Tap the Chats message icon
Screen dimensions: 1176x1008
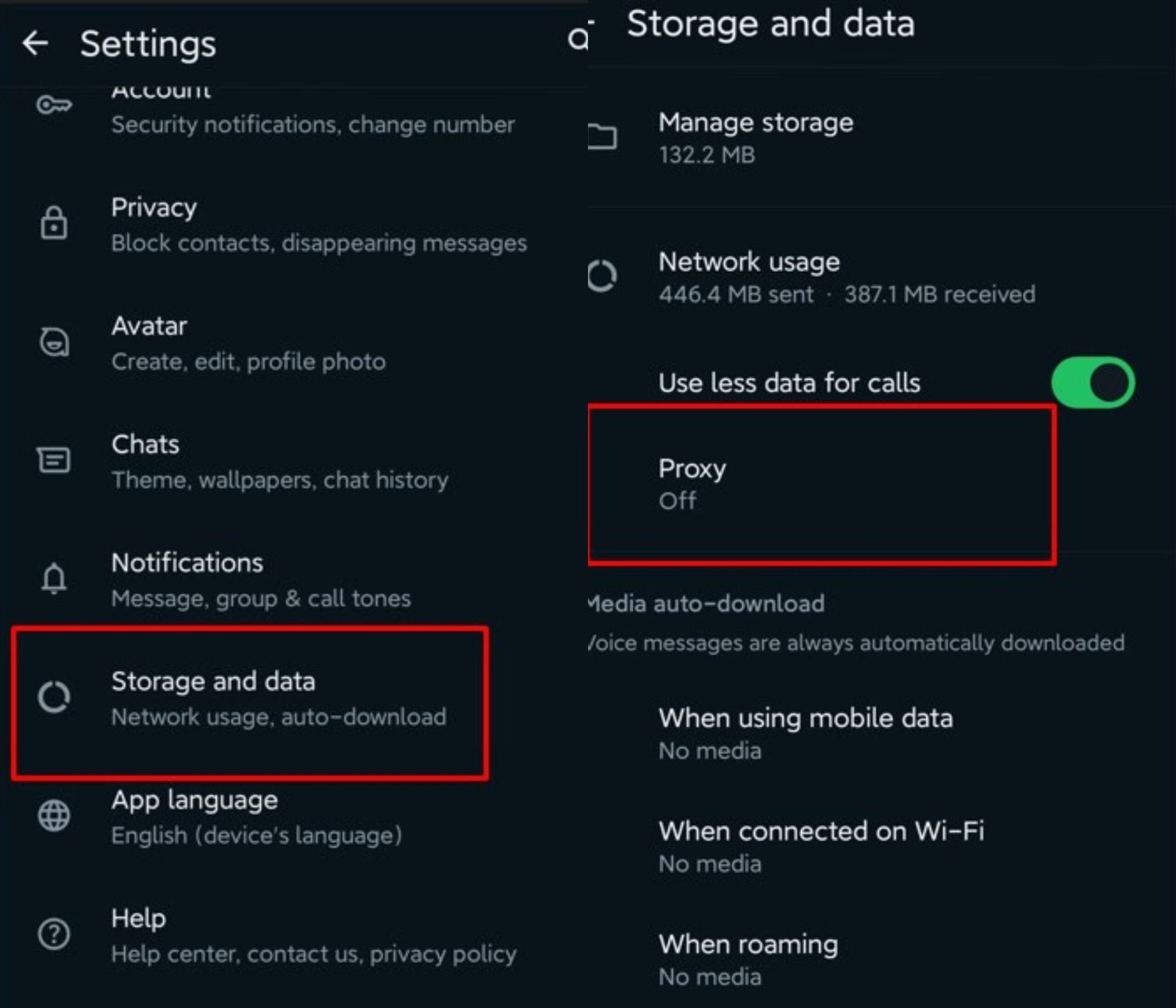tap(54, 460)
